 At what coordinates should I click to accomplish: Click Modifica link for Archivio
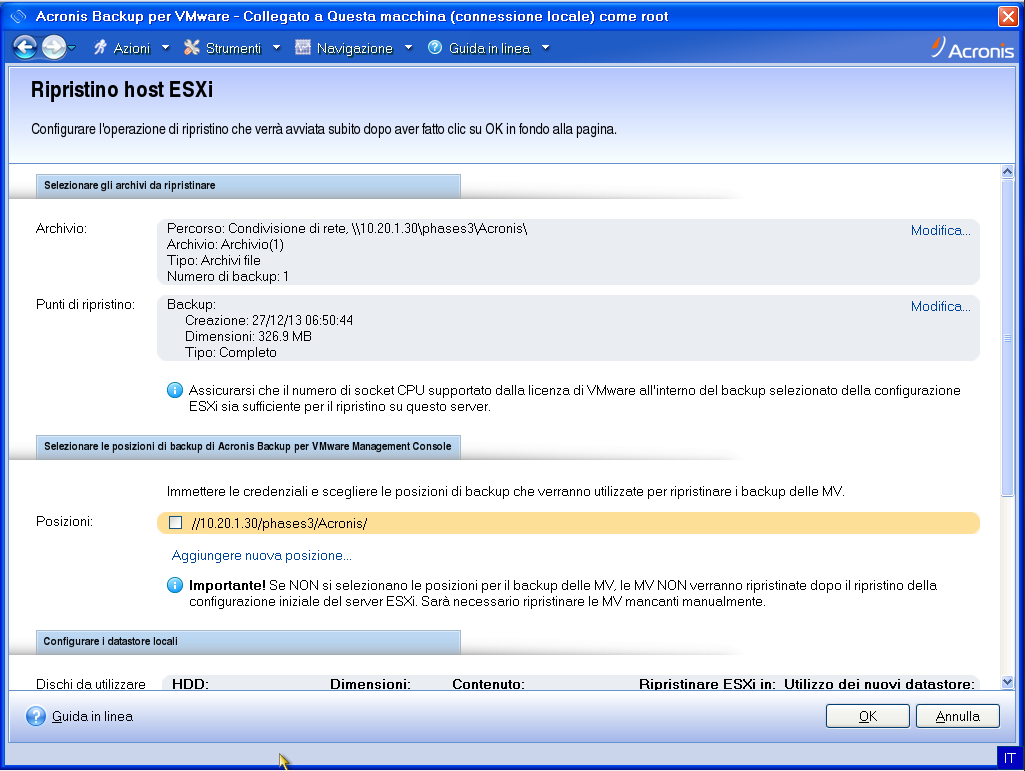pyautogui.click(x=940, y=230)
